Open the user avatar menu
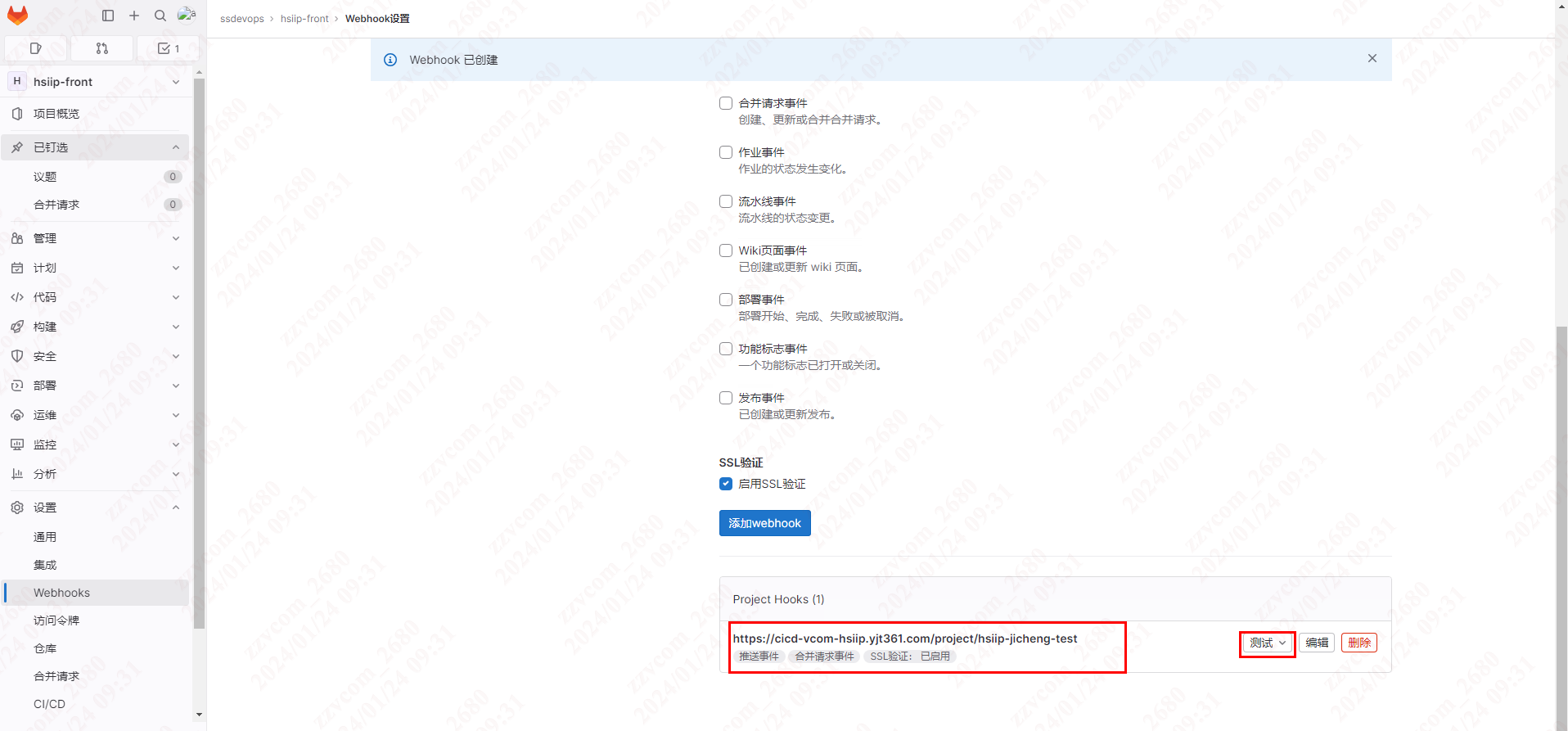1568x731 pixels. pos(187,15)
